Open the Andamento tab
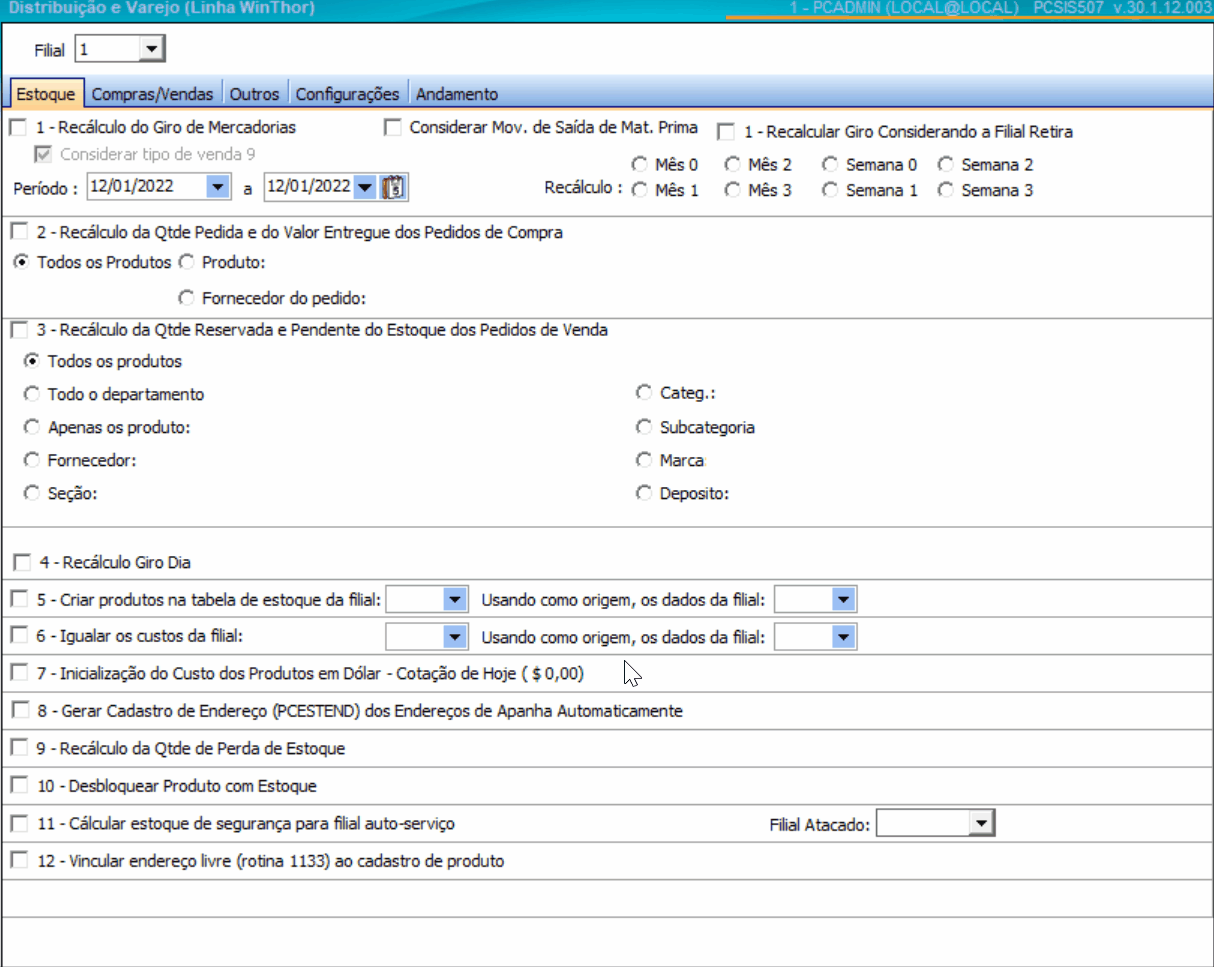This screenshot has width=1214, height=967. (x=456, y=94)
